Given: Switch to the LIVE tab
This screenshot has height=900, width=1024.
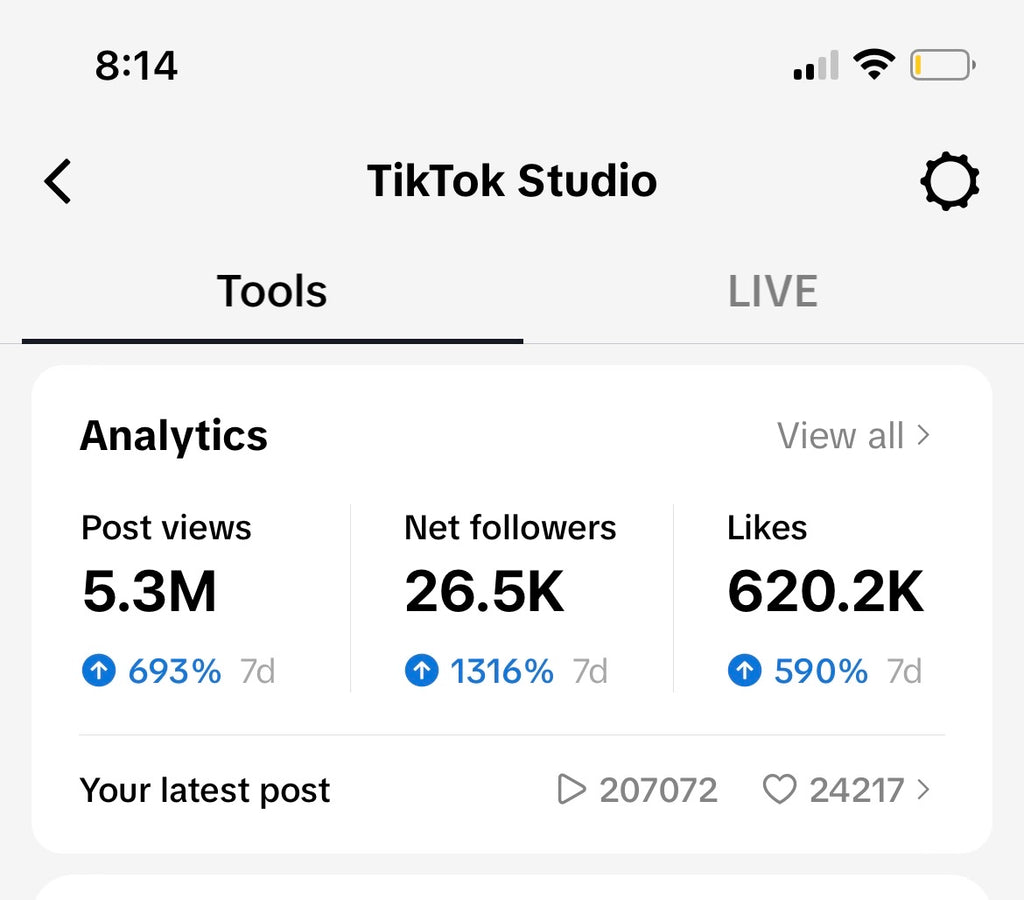Looking at the screenshot, I should tap(771, 291).
